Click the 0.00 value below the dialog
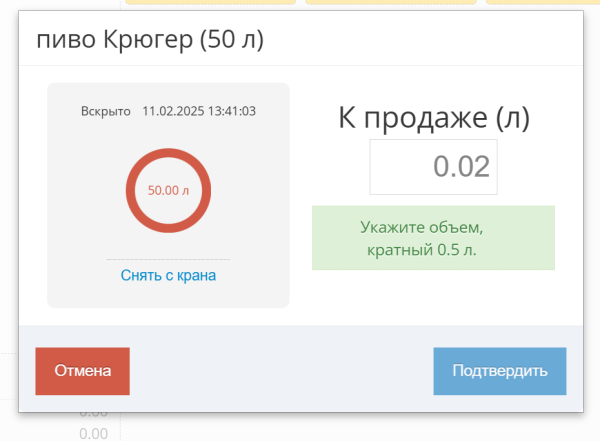 point(93,434)
